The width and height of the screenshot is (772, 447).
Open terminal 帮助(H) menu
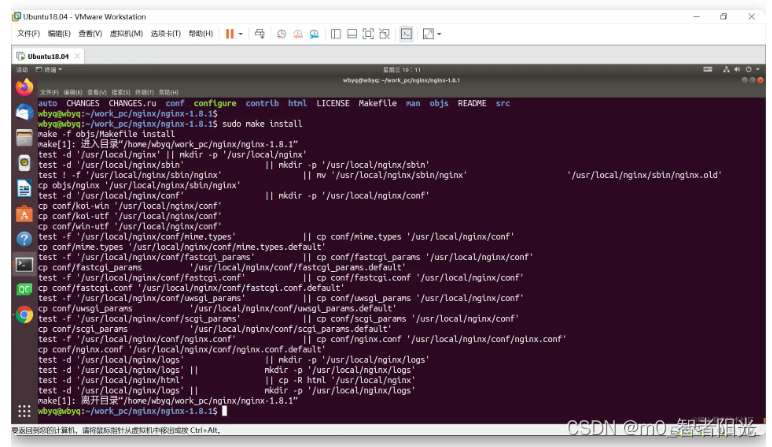tap(168, 92)
